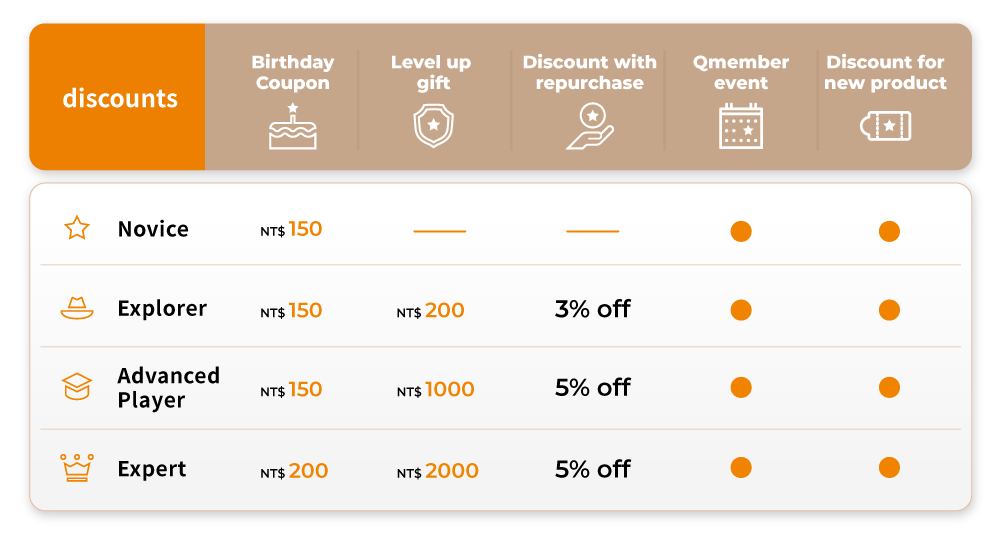Screen dimensions: 1001x540
Task: Select the orange discounts tab
Action: tap(118, 97)
